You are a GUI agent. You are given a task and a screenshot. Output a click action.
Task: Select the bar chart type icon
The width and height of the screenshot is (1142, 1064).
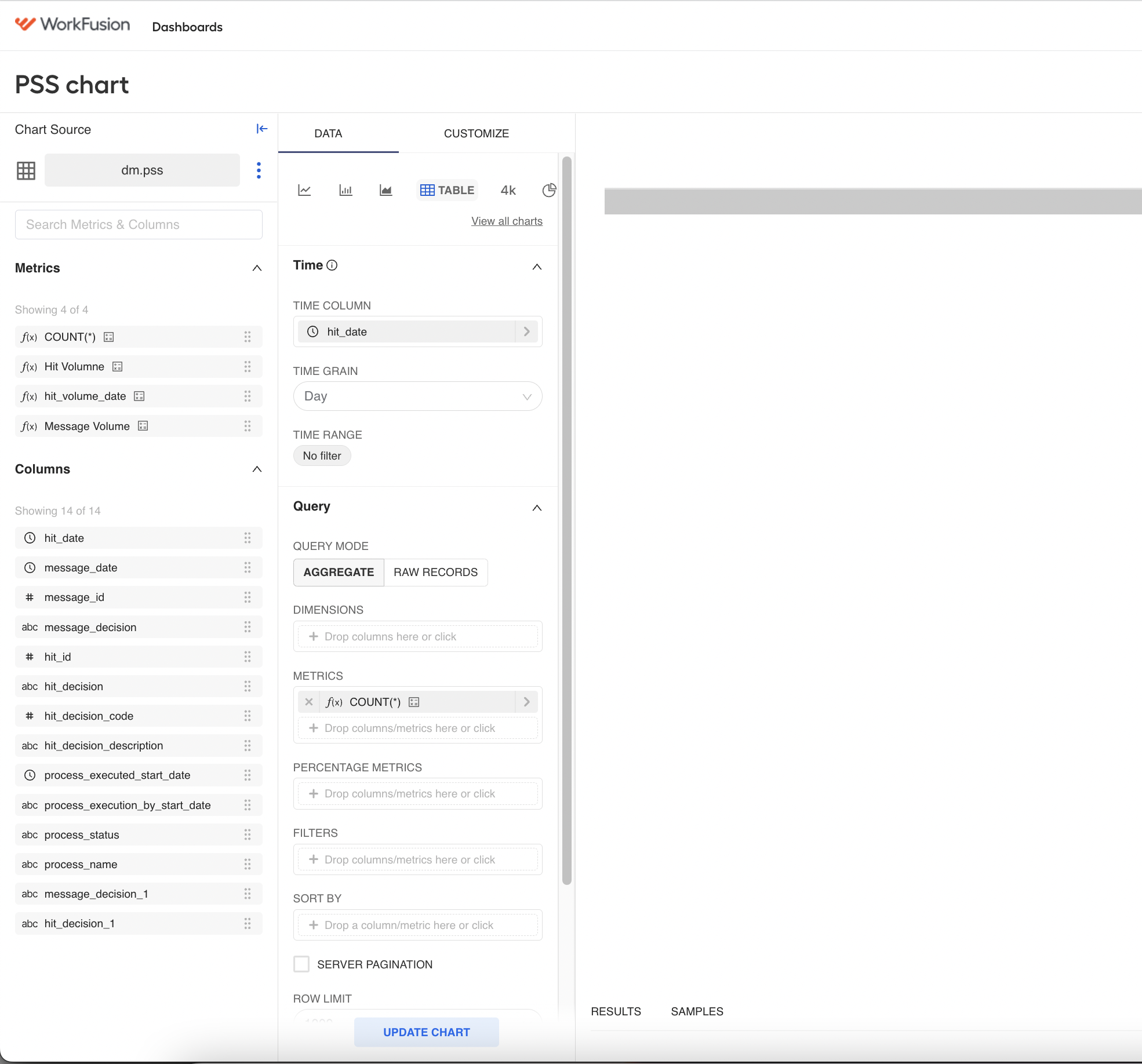(345, 190)
